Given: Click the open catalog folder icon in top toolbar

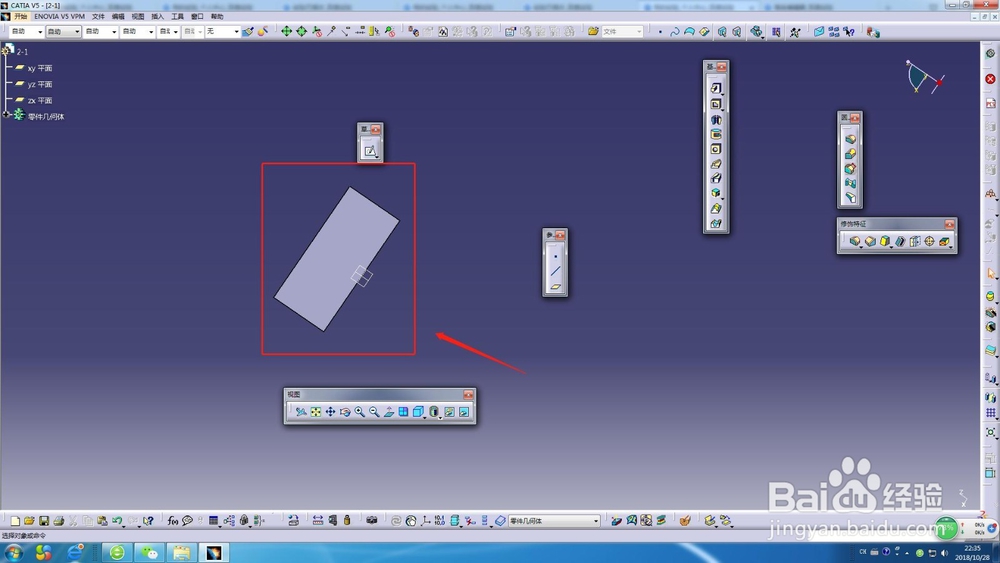Looking at the screenshot, I should [593, 31].
